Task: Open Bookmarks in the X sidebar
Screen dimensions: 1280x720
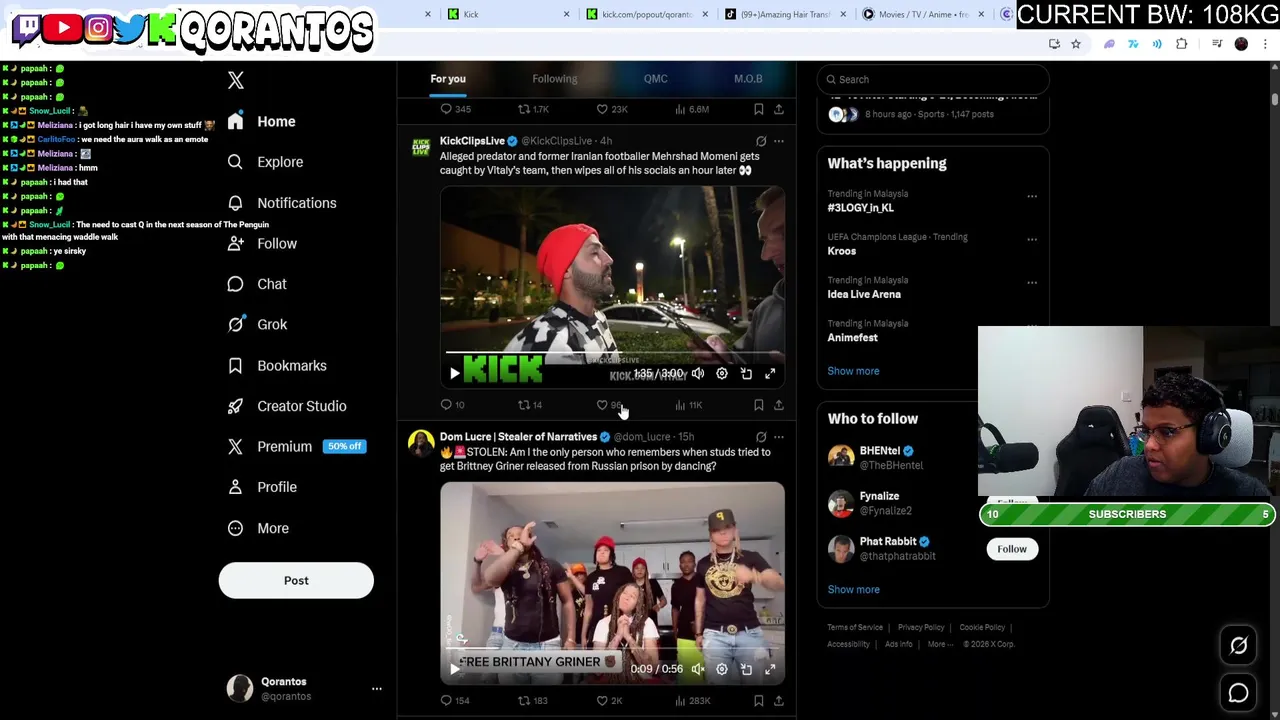Action: click(277, 366)
